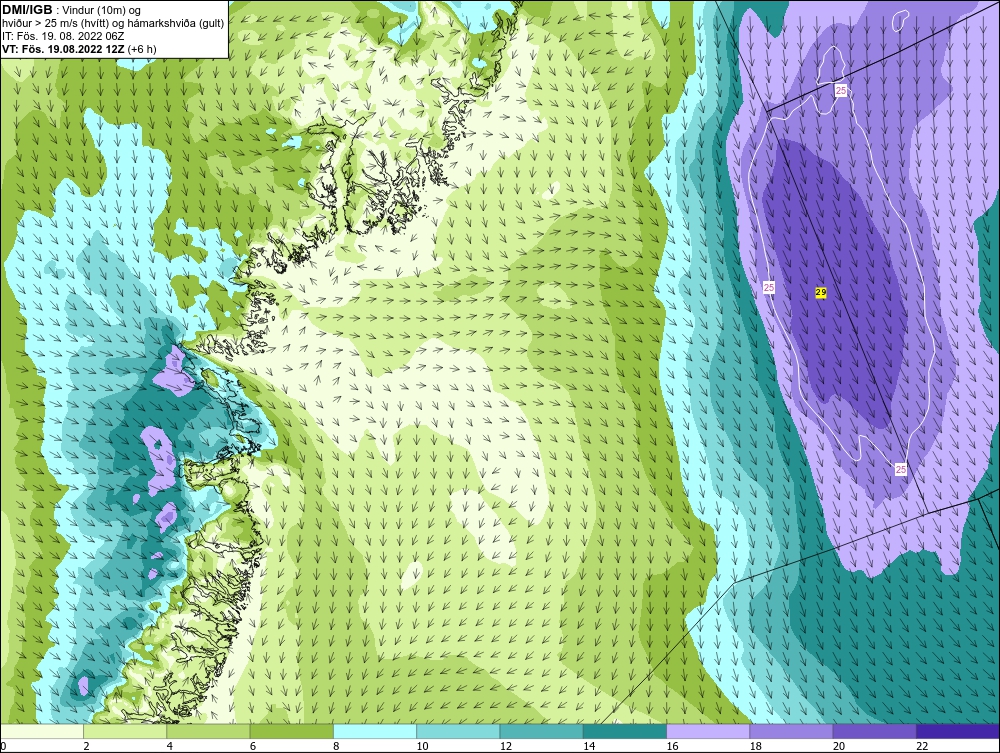Select the 10–12 m/s legend swatch
1000x753 pixels.
(458, 731)
